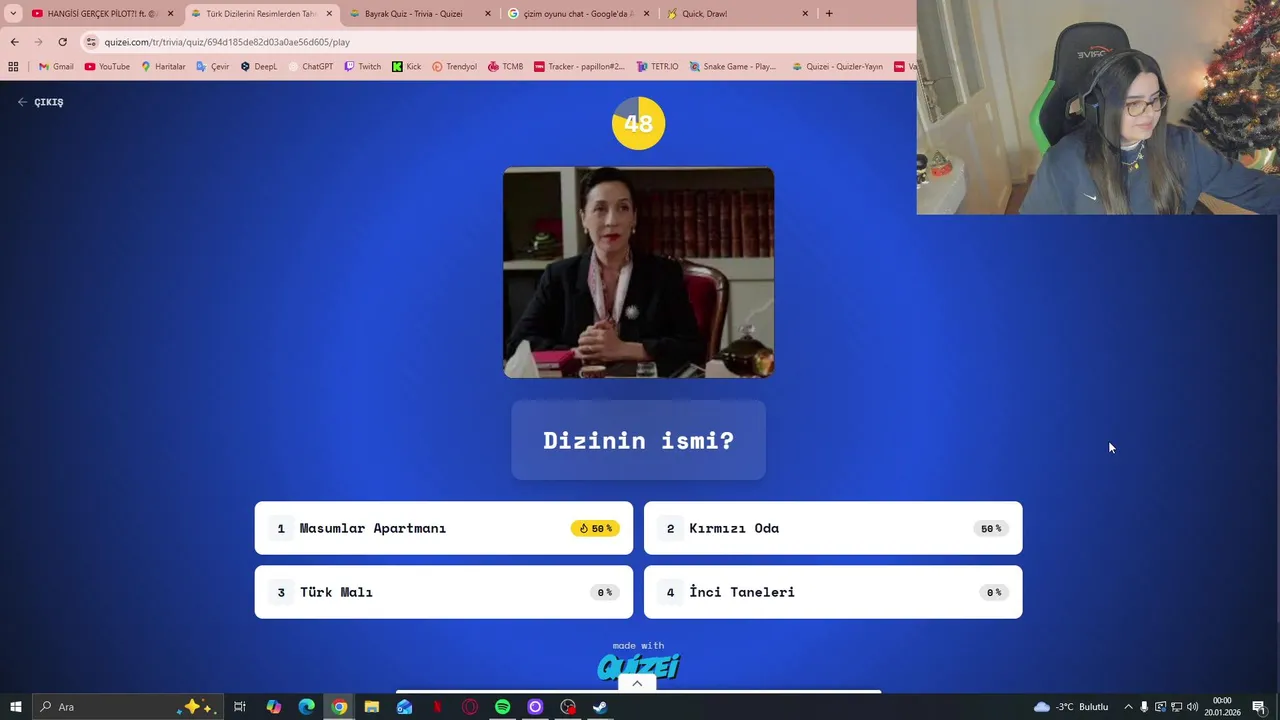Open a new browser tab
Image resolution: width=1280 pixels, height=720 pixels.
pyautogui.click(x=828, y=13)
